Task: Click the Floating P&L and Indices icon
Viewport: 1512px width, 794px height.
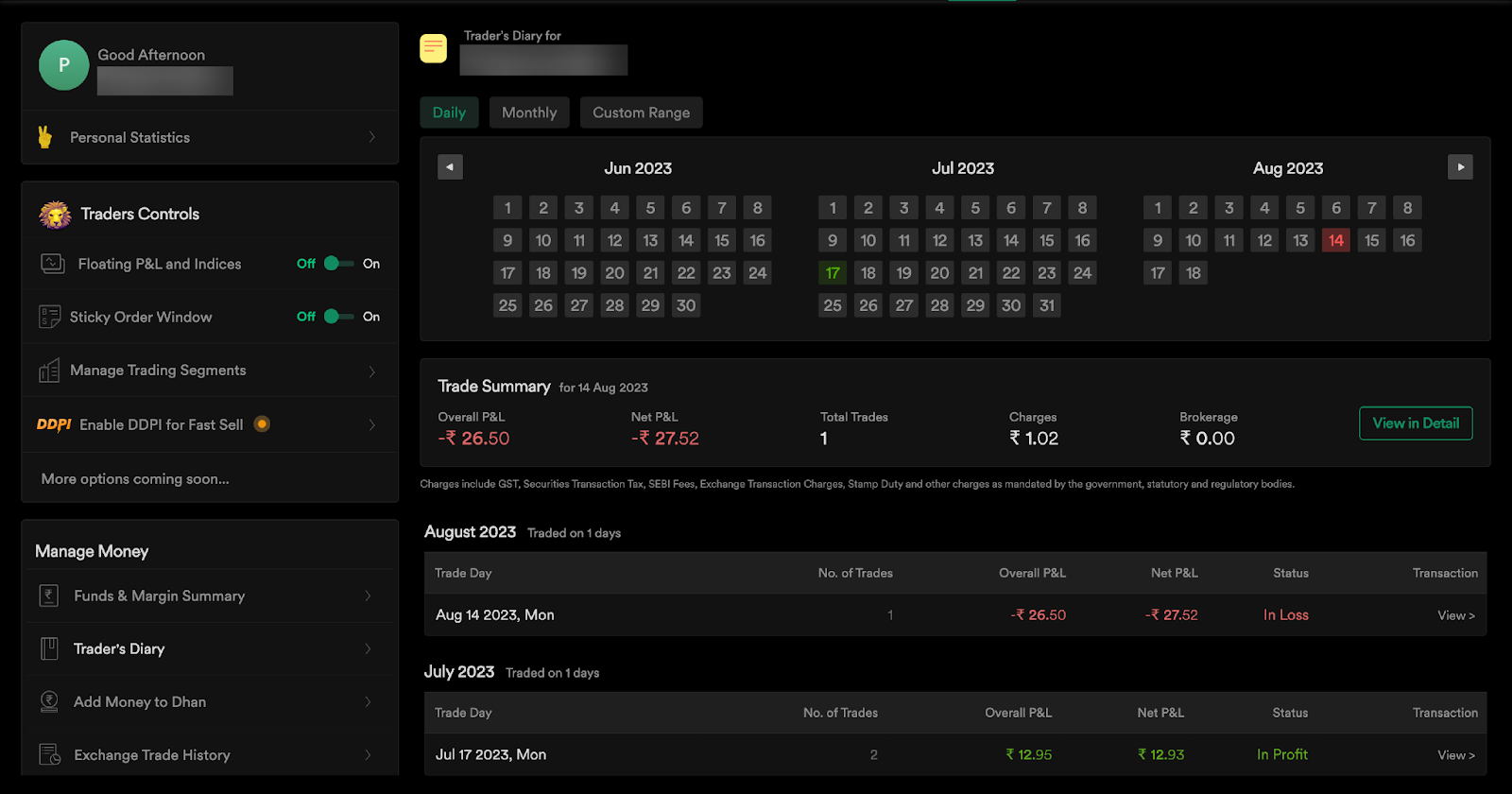Action: (52, 264)
